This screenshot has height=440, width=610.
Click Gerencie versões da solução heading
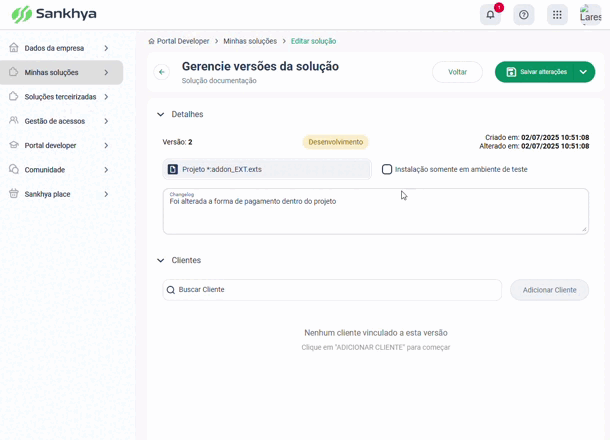coord(260,66)
